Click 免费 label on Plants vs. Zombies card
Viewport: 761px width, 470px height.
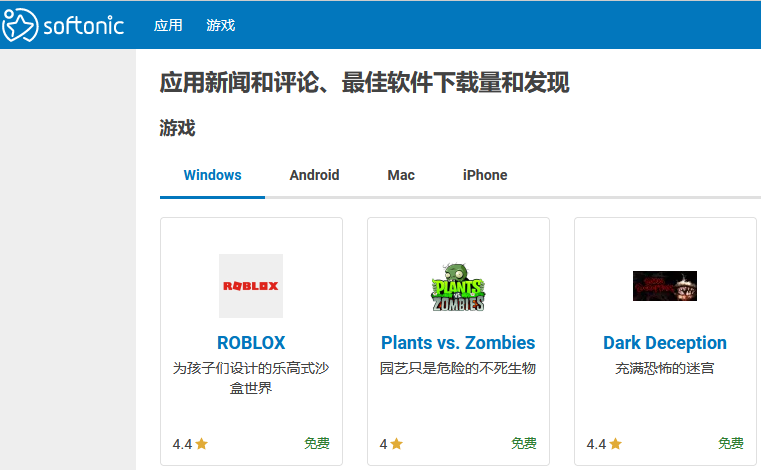524,444
